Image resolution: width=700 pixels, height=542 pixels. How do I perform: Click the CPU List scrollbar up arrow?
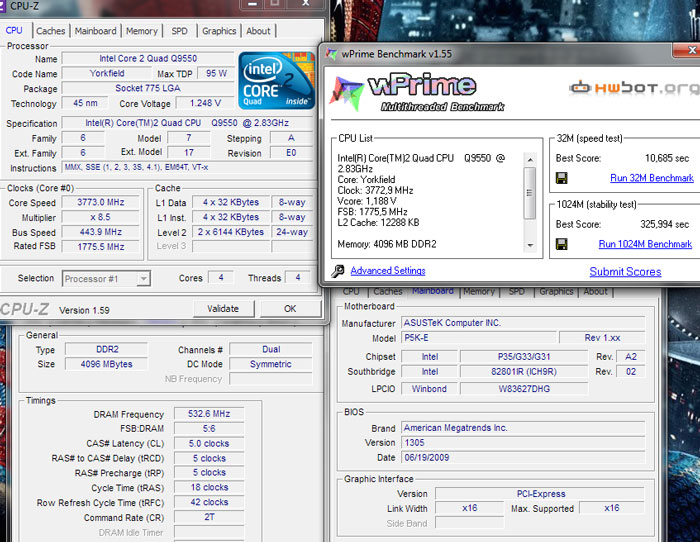click(530, 160)
